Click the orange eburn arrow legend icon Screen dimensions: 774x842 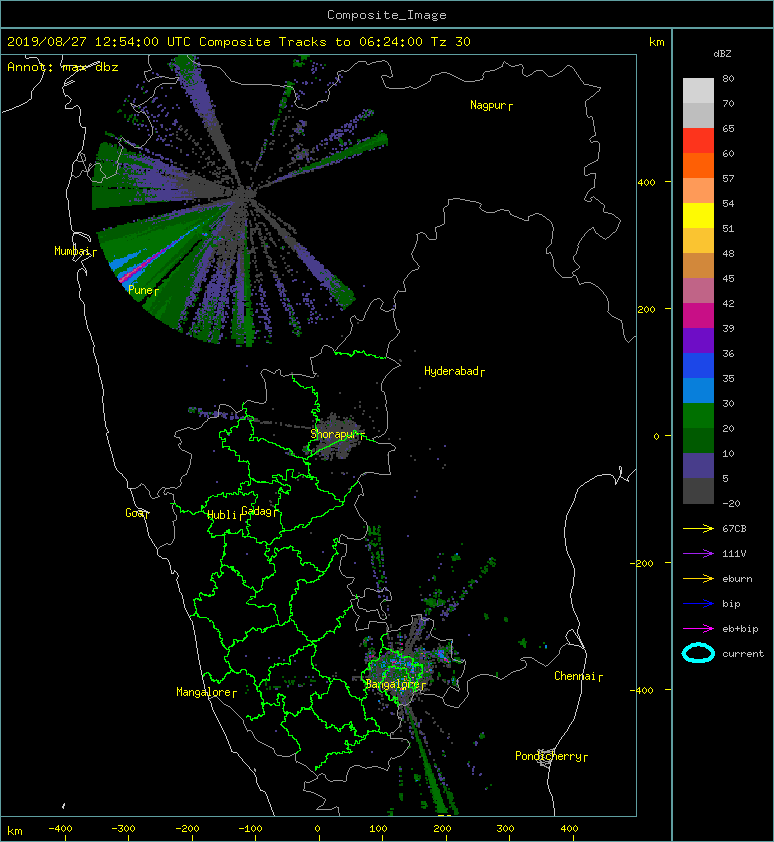point(698,579)
